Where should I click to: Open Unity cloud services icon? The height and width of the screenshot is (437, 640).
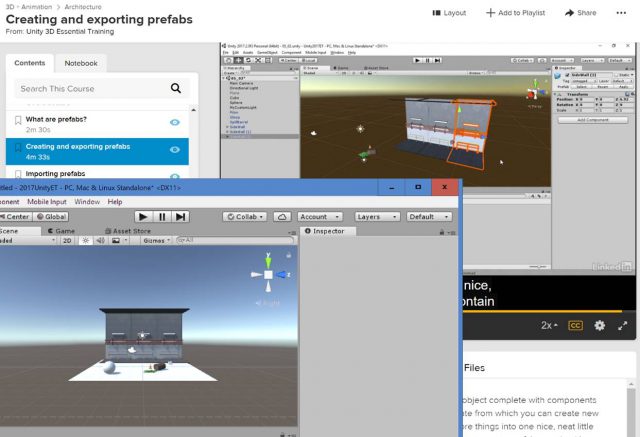pos(282,217)
